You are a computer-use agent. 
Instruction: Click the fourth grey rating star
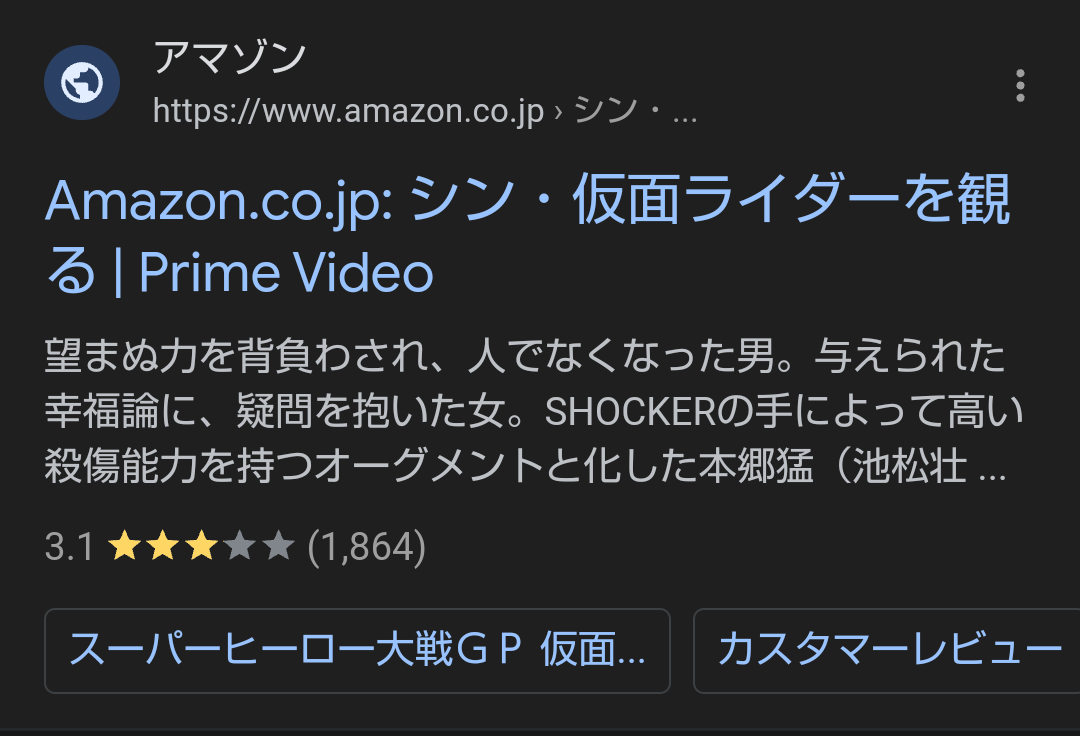point(240,546)
